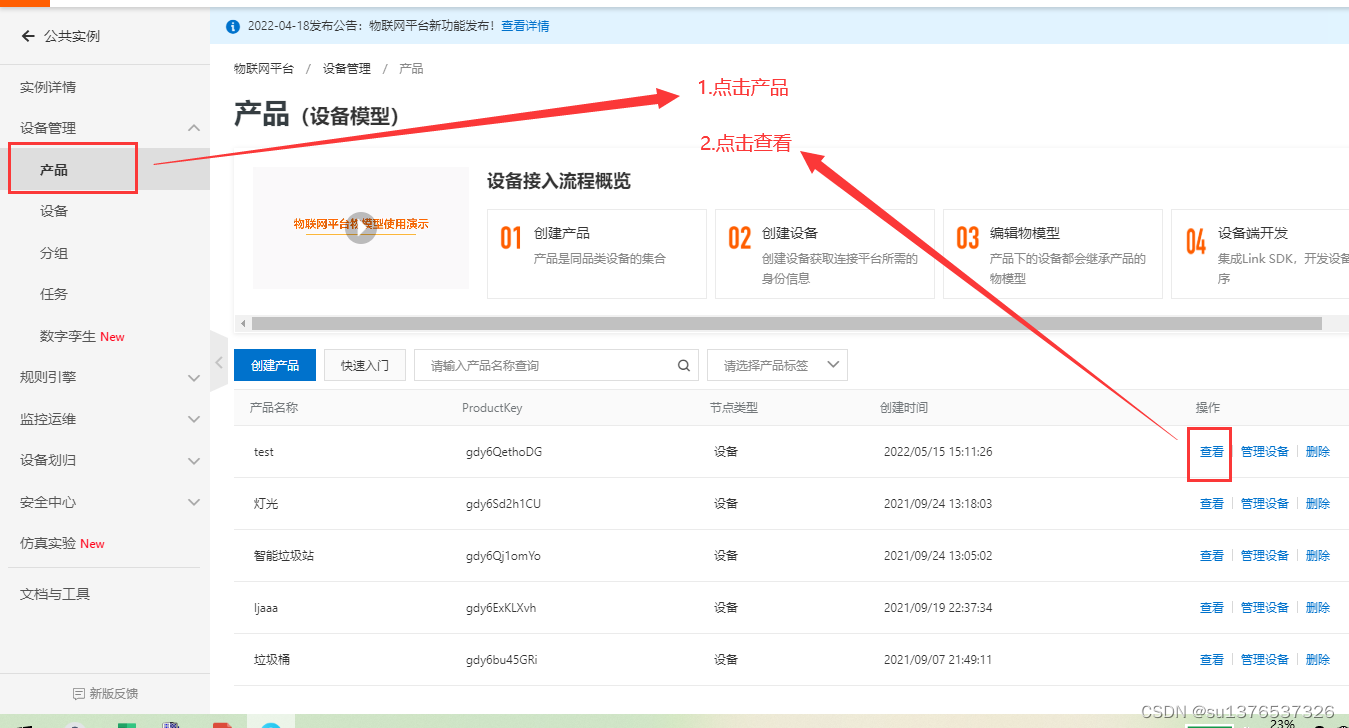The image size is (1349, 728).
Task: Collapse the 设备管理 menu section
Action: click(194, 128)
